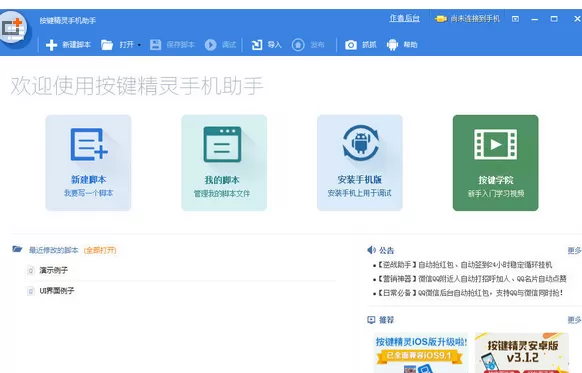Click the 抓抓 camera icon
582x373 pixels.
pos(351,45)
